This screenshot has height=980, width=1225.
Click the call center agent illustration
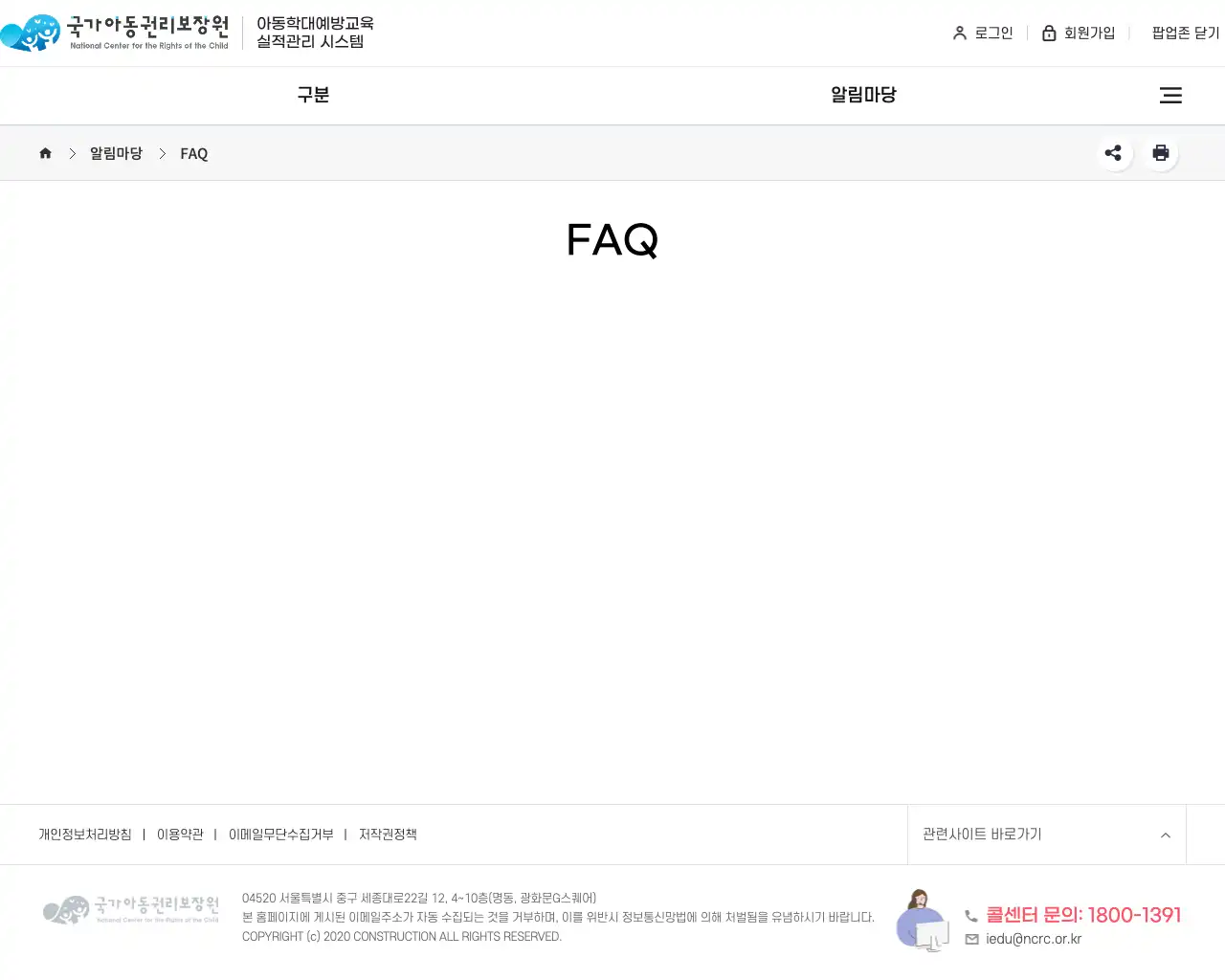pos(922,920)
